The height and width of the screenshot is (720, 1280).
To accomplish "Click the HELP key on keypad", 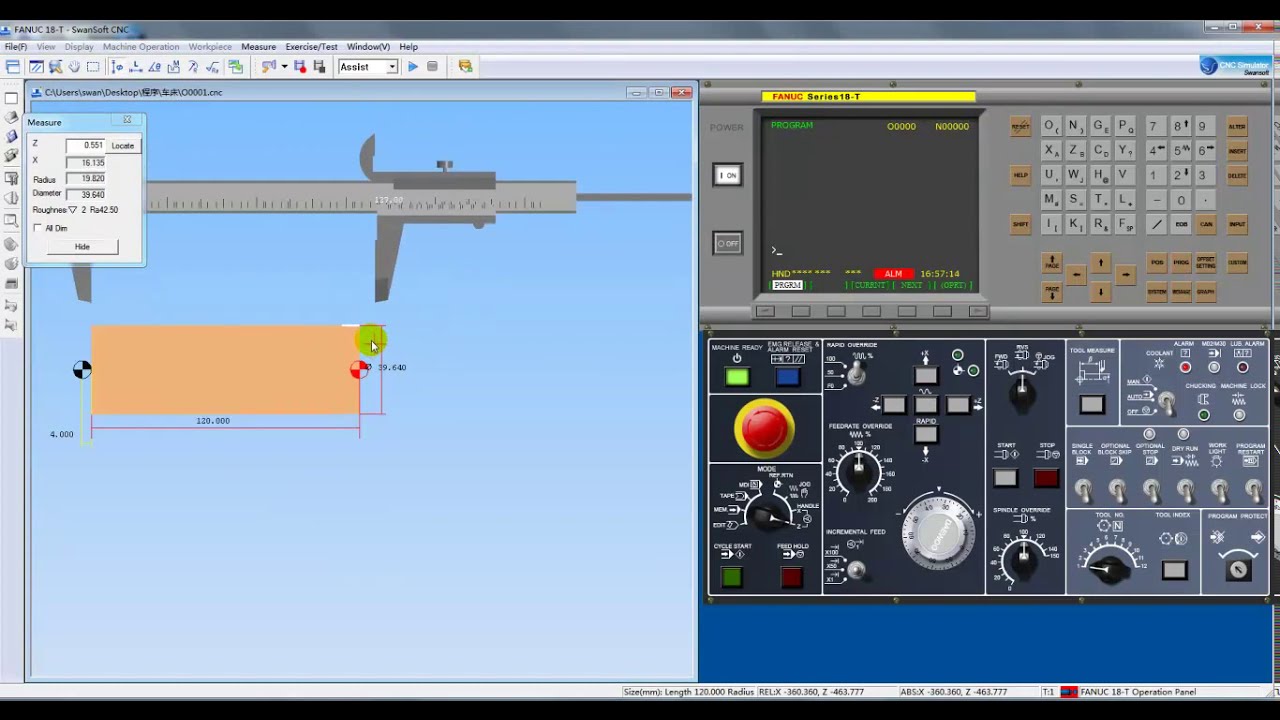I will coord(1020,175).
